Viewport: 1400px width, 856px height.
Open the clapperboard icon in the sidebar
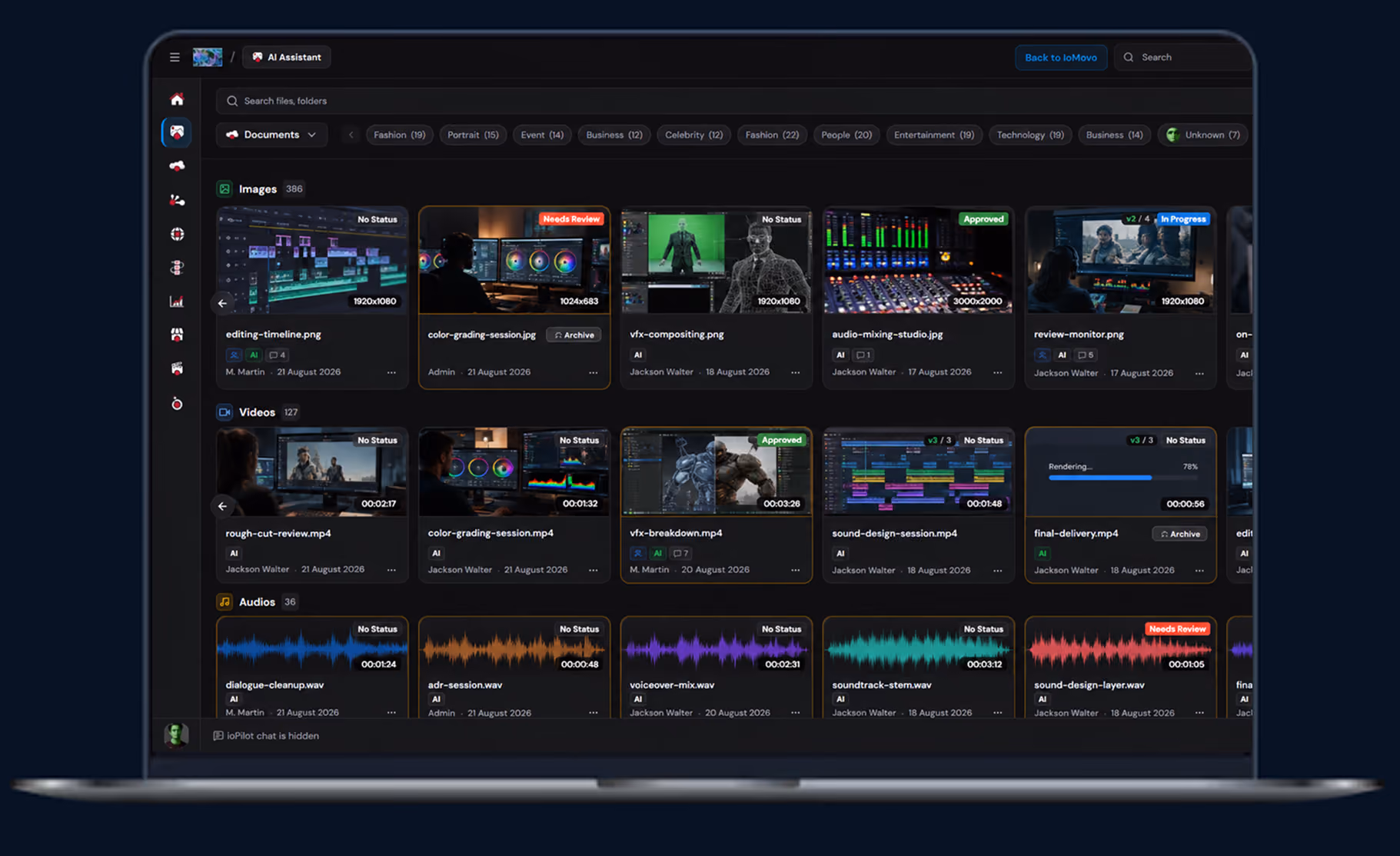pos(177,368)
